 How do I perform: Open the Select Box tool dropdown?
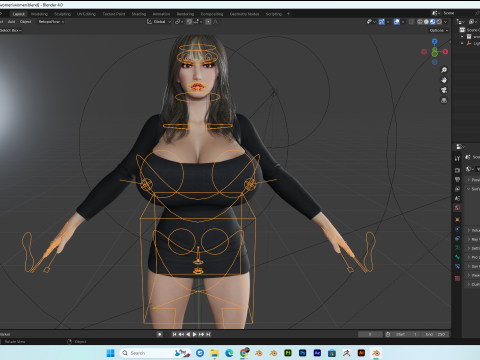[x=11, y=30]
